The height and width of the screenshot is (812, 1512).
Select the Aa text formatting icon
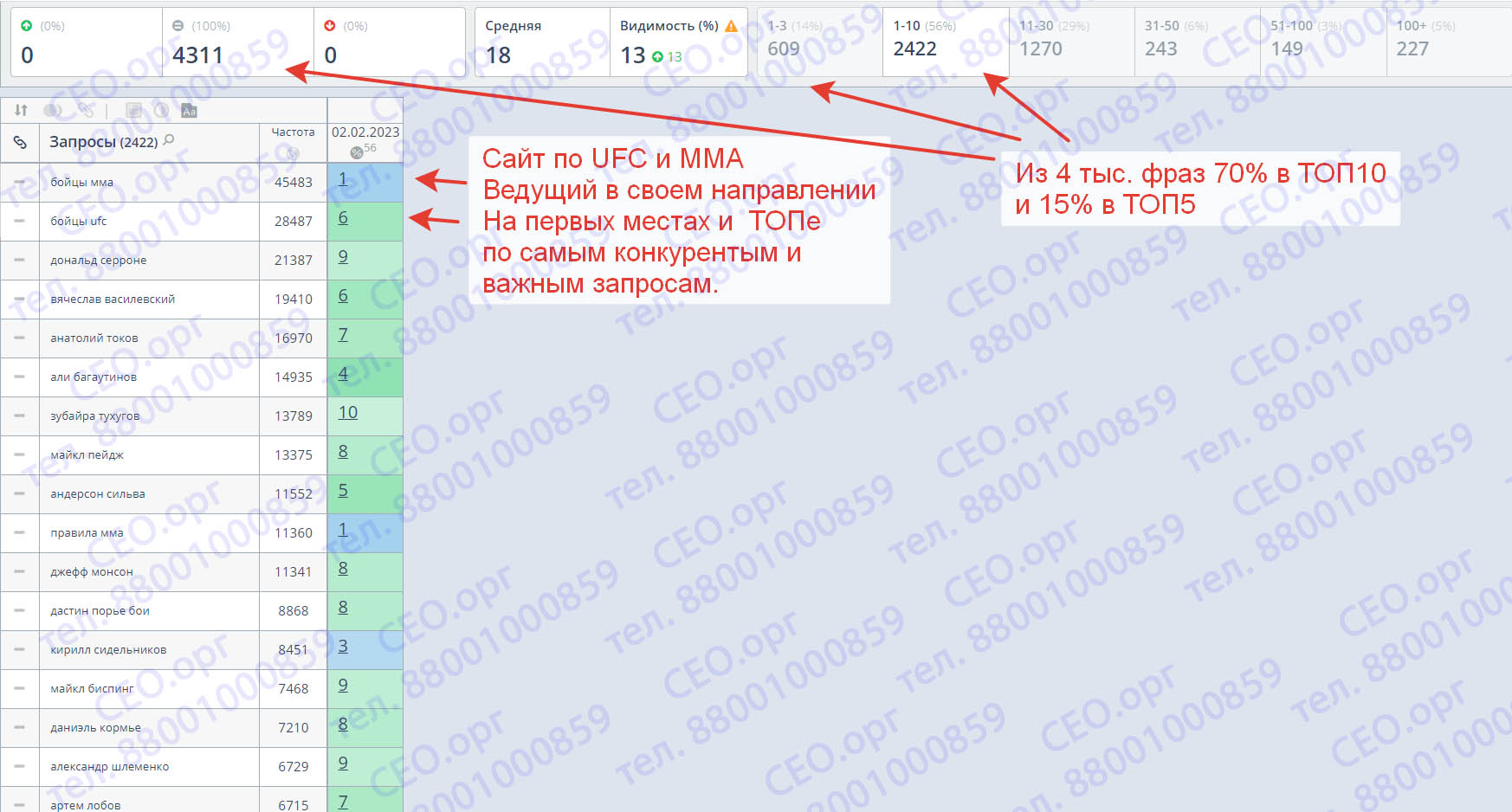coord(189,110)
